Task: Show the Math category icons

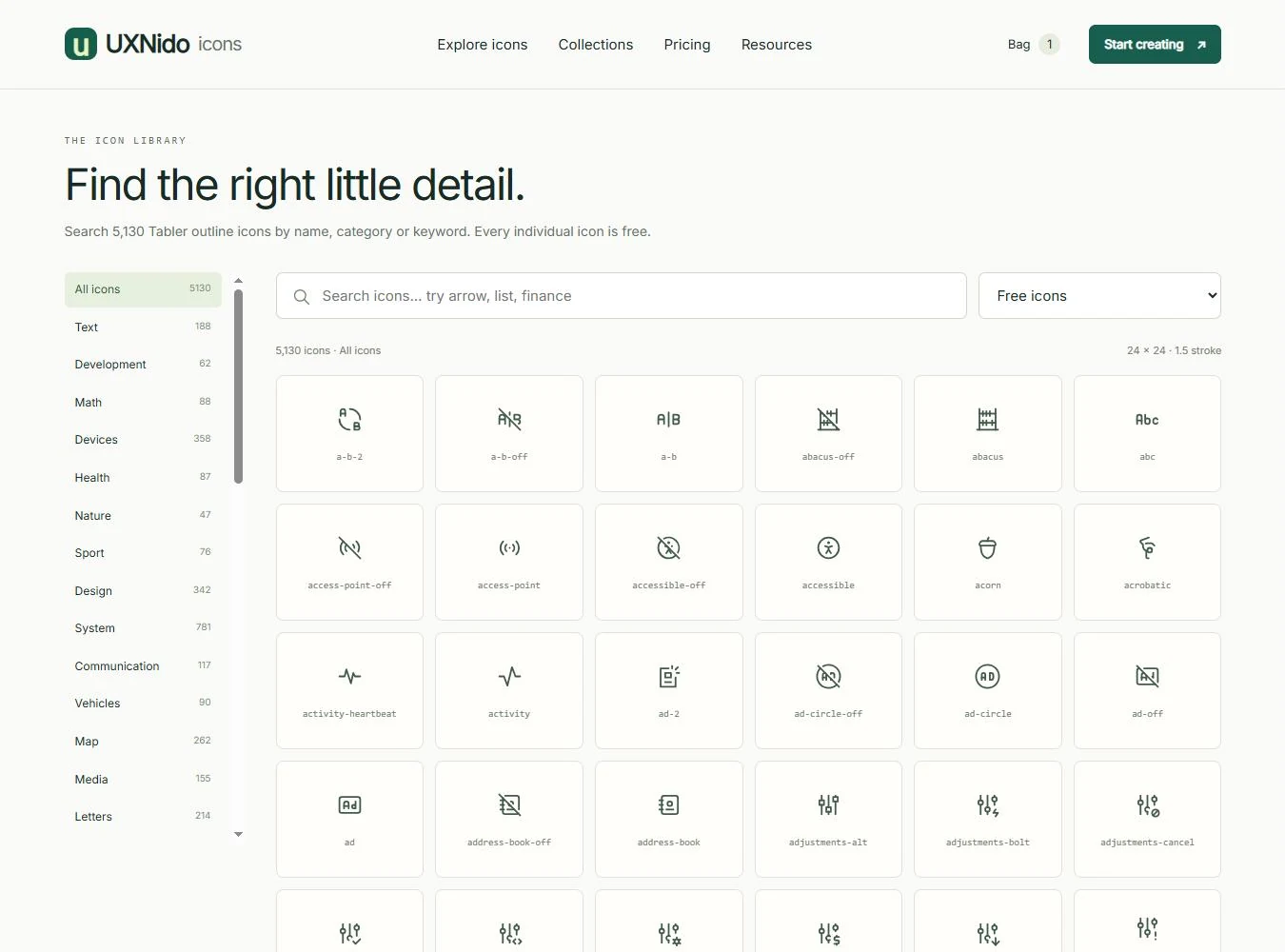Action: [143, 403]
